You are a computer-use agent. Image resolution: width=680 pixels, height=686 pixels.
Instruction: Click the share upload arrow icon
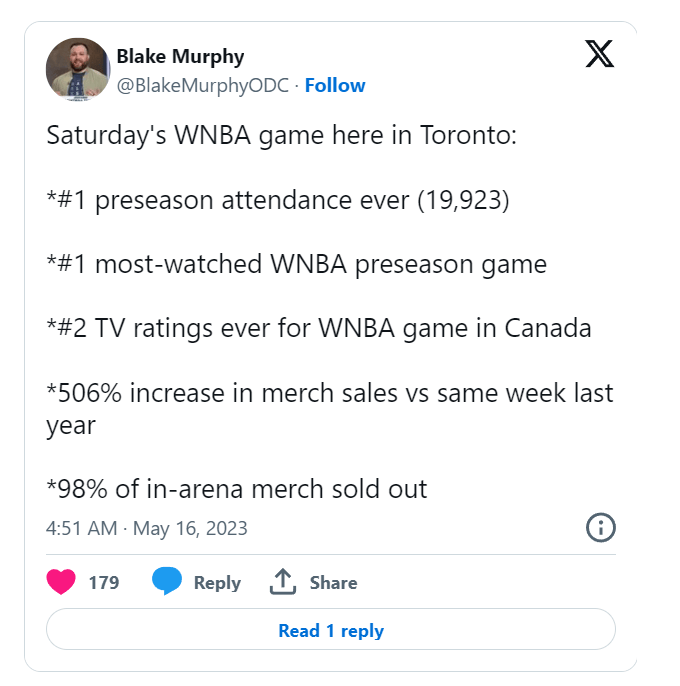coord(283,582)
